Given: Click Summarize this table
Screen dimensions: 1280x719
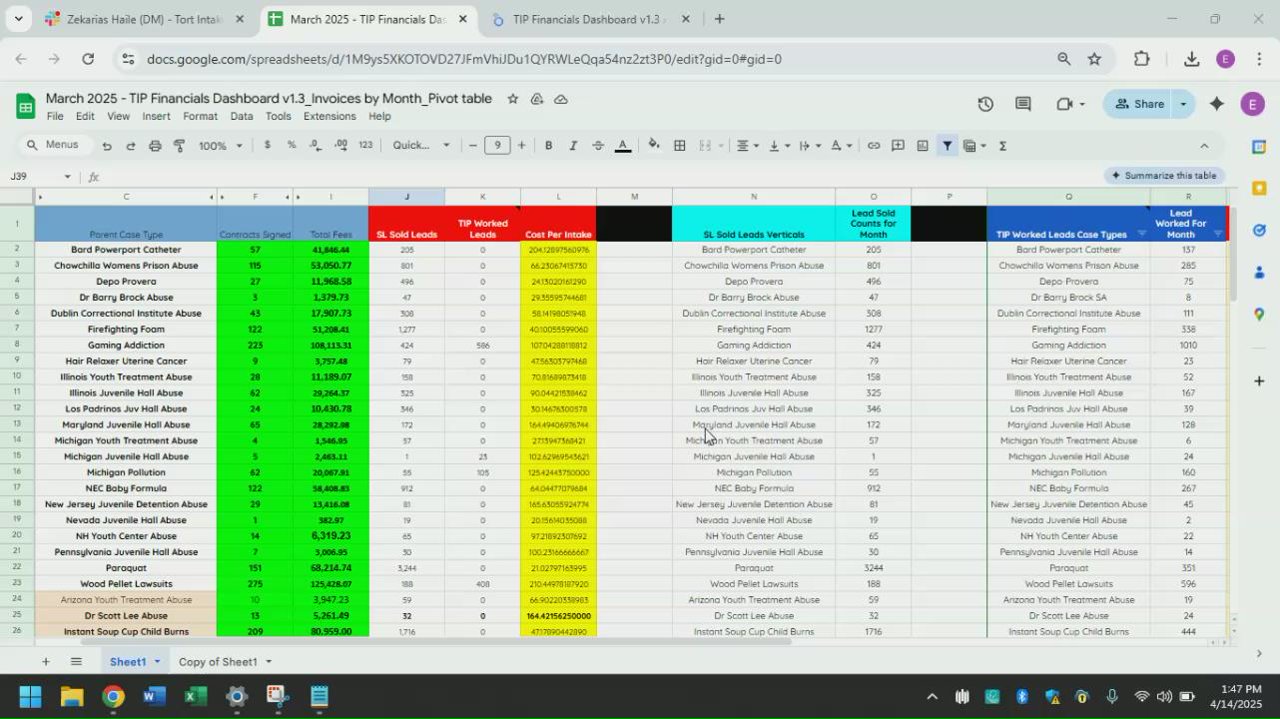Looking at the screenshot, I should coord(1164,175).
